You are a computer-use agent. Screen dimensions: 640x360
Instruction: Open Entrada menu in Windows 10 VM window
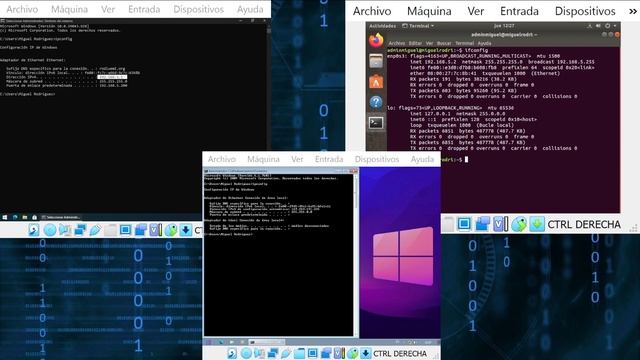[x=144, y=9]
